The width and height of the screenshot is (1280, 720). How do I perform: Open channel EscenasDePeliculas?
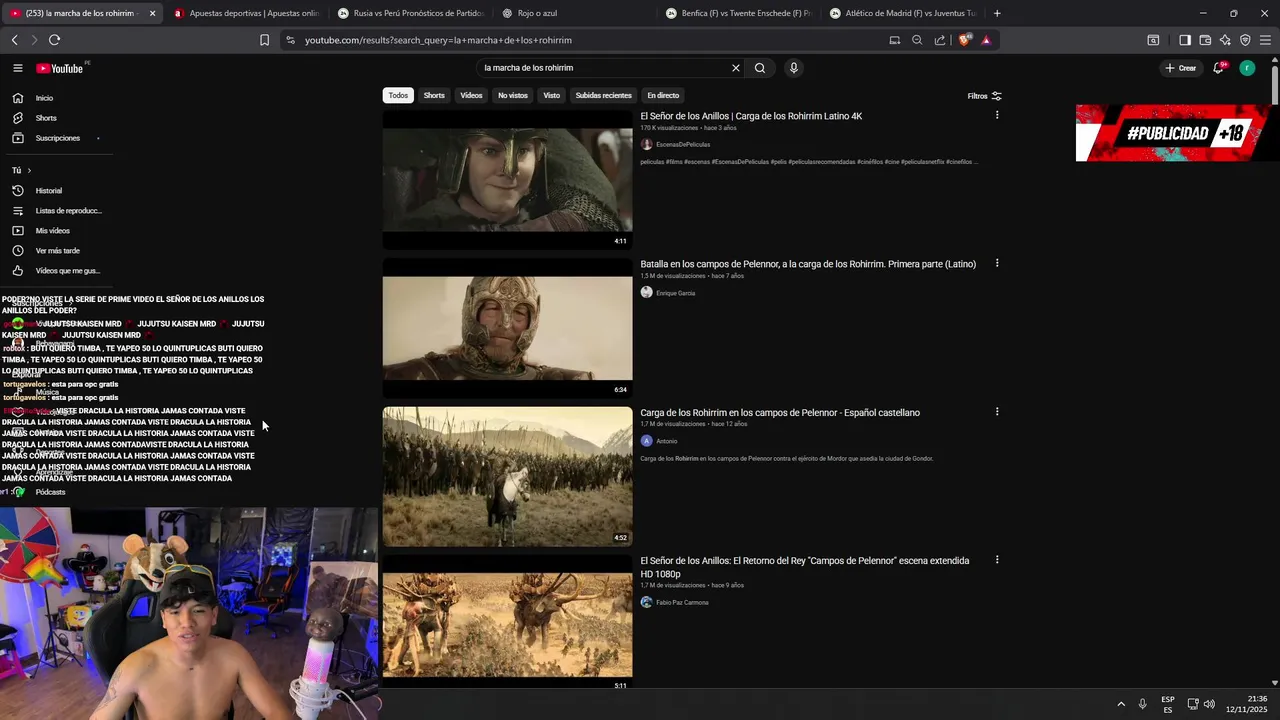[x=683, y=144]
